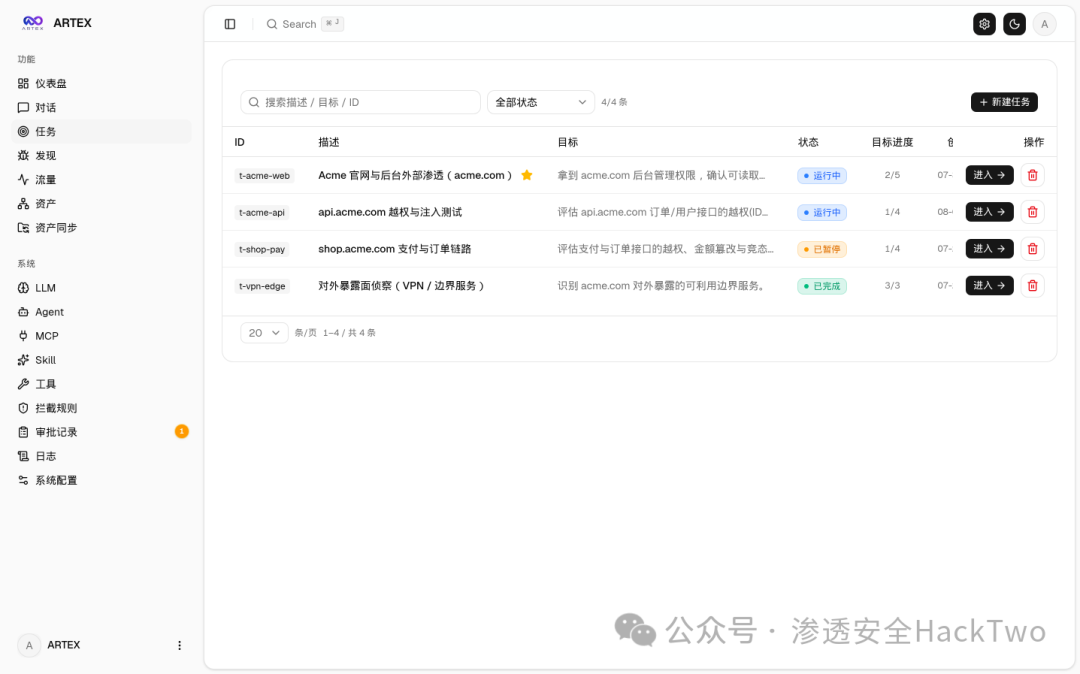Viewport: 1080px width, 674px height.
Task: Open Skill in sidebar
Action: 101,360
